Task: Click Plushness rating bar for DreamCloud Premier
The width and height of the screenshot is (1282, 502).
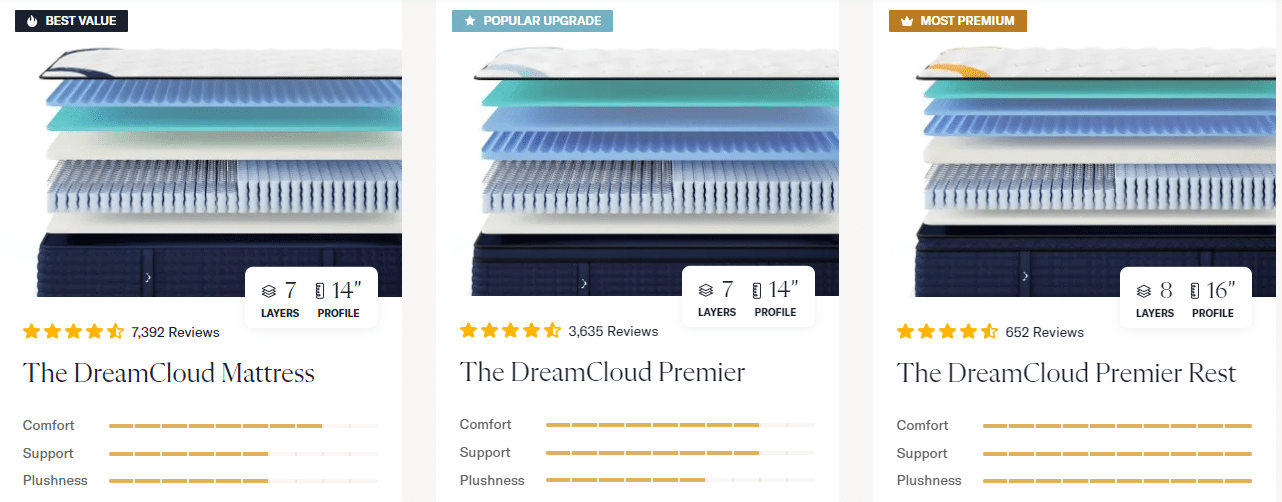Action: click(x=680, y=481)
